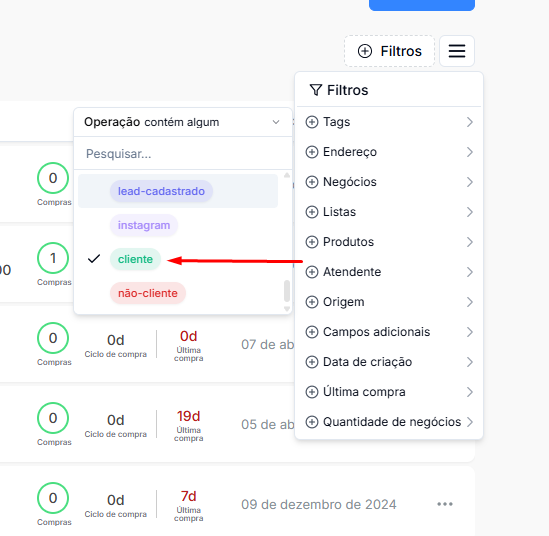Expand the Origem filter chevron
The height and width of the screenshot is (536, 549).
470,302
